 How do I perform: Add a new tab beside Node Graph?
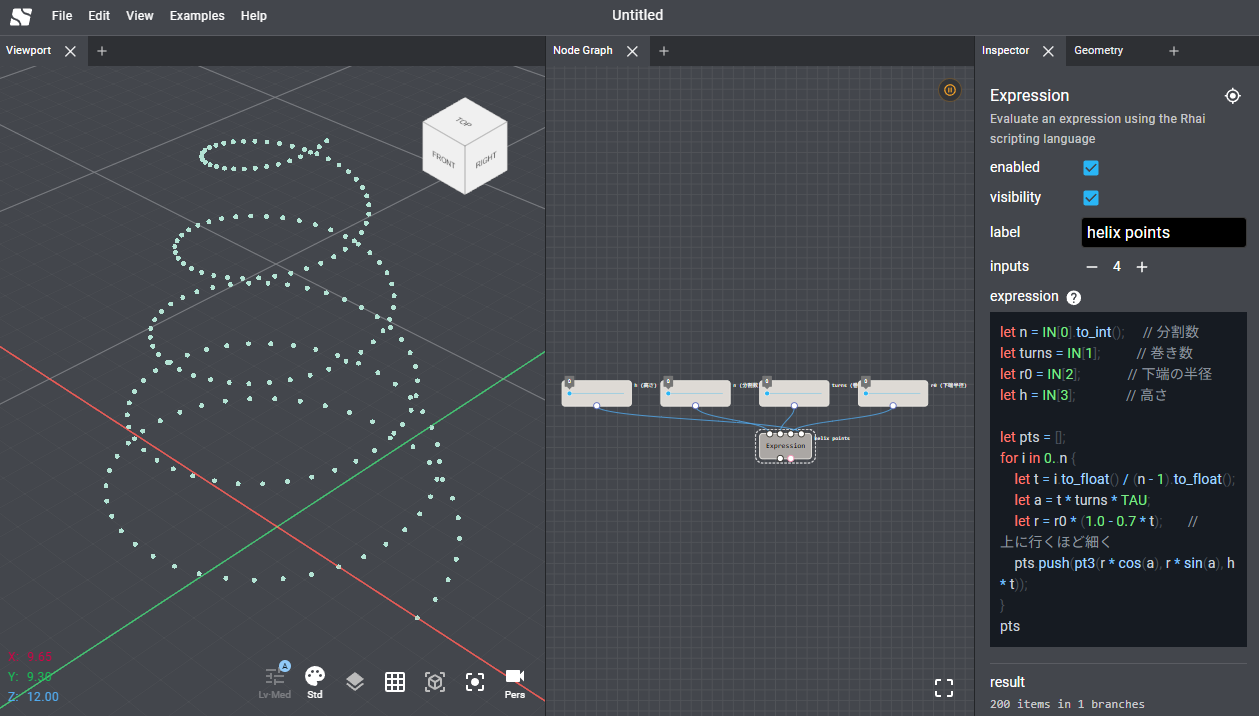point(664,51)
